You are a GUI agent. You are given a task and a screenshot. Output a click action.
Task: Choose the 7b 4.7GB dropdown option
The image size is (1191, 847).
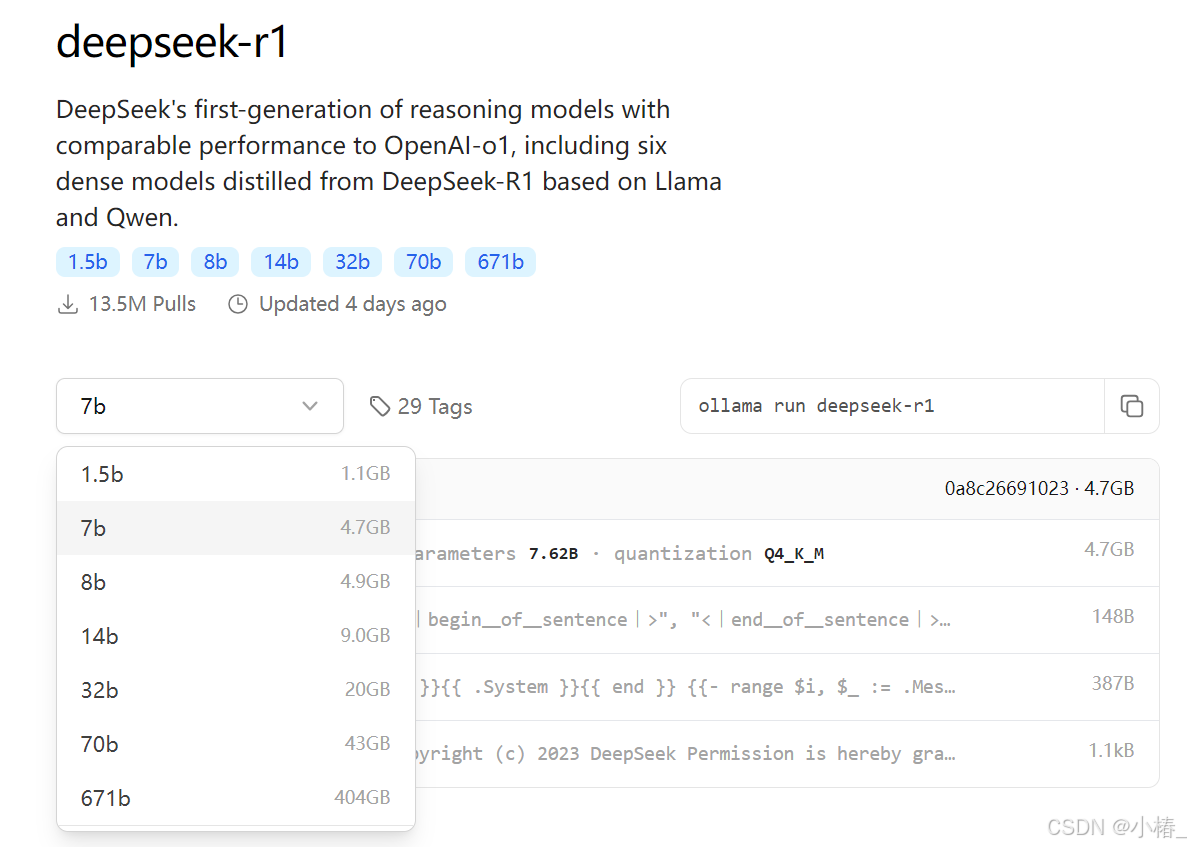point(235,528)
